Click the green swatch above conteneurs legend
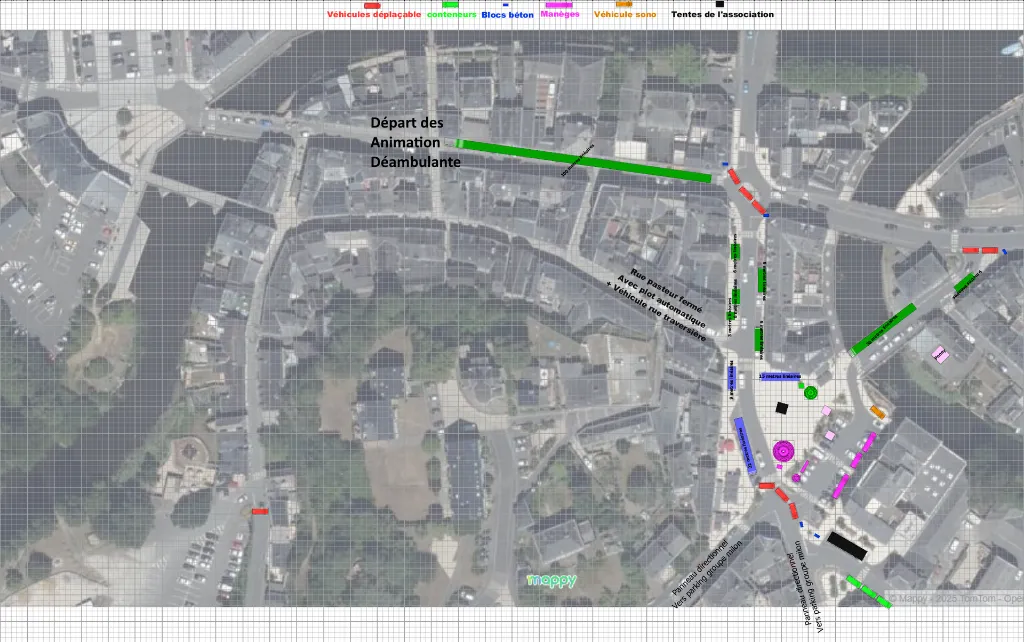This screenshot has height=642, width=1024. coord(451,5)
